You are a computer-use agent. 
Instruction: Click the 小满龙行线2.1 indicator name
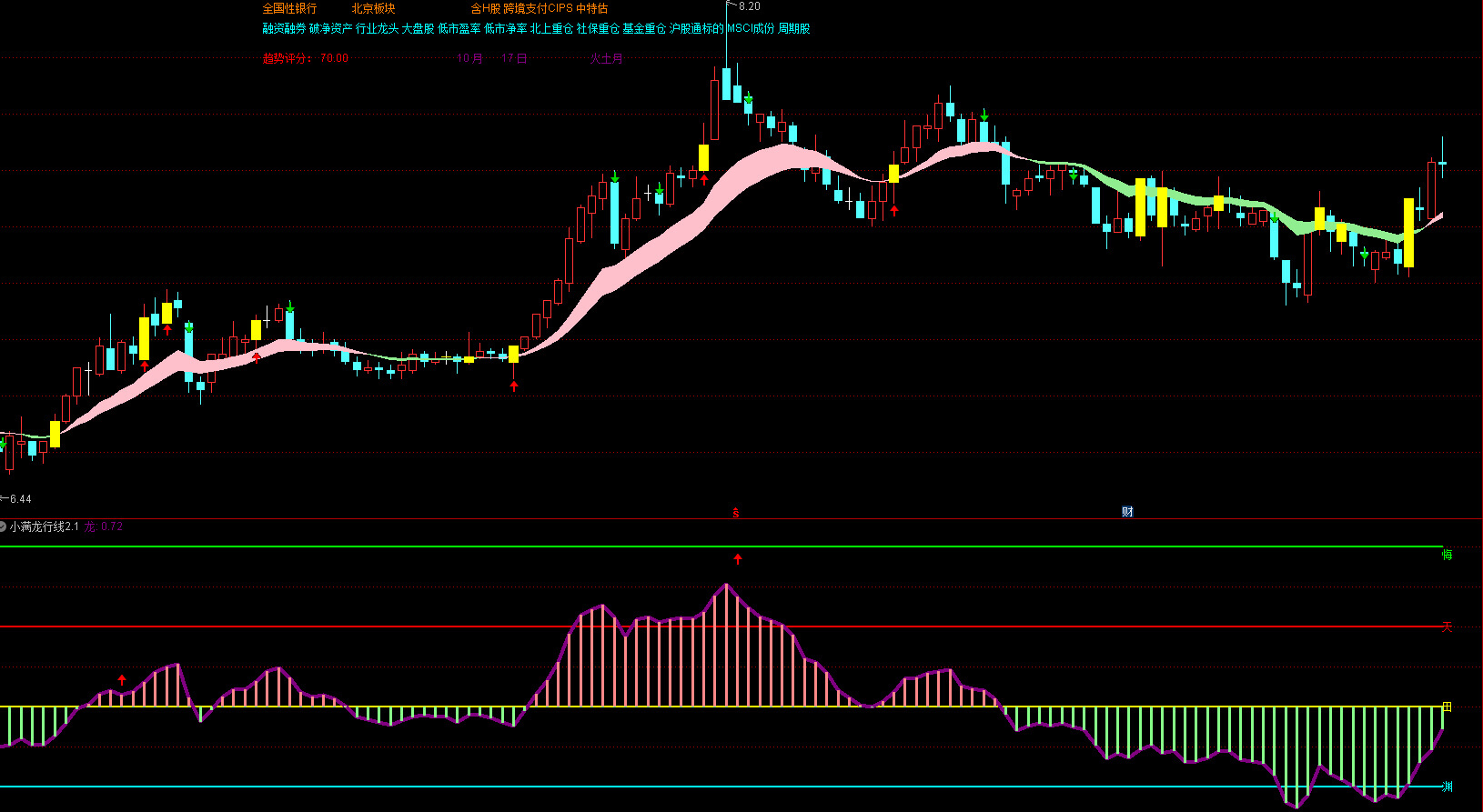pyautogui.click(x=44, y=526)
